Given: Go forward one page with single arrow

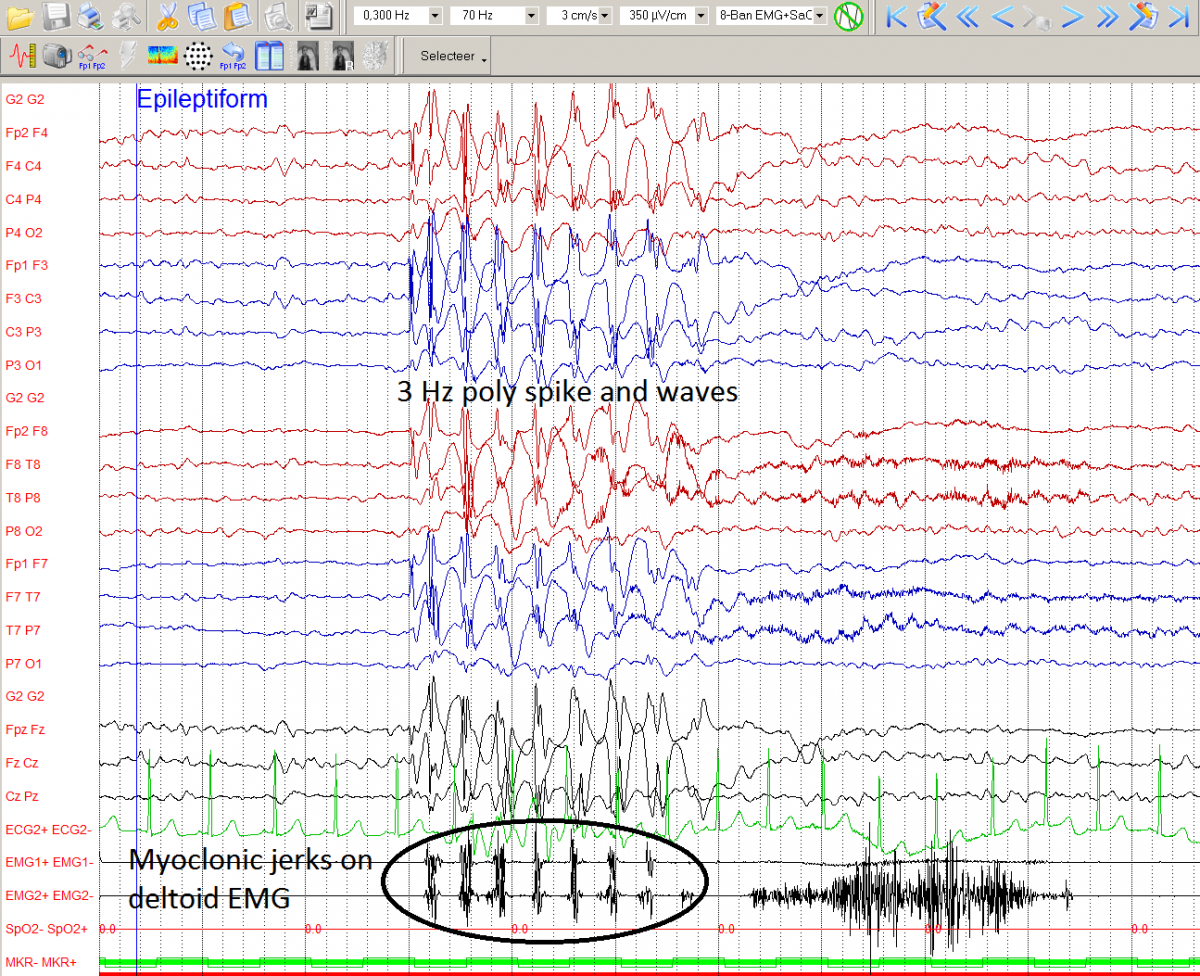Looking at the screenshot, I should click(1072, 16).
